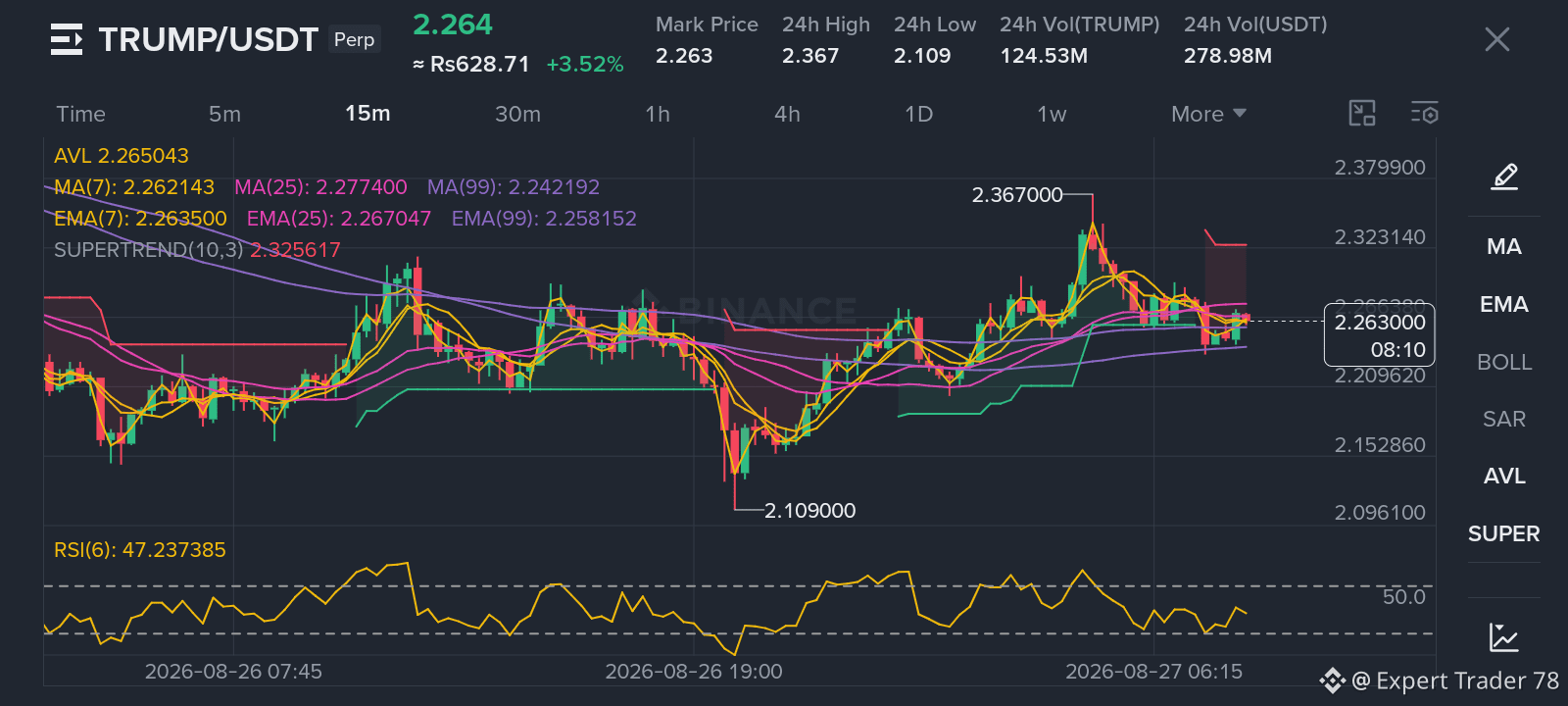Click the EMA(7) legend value
Image resolution: width=1568 pixels, height=706 pixels.
pyautogui.click(x=140, y=219)
